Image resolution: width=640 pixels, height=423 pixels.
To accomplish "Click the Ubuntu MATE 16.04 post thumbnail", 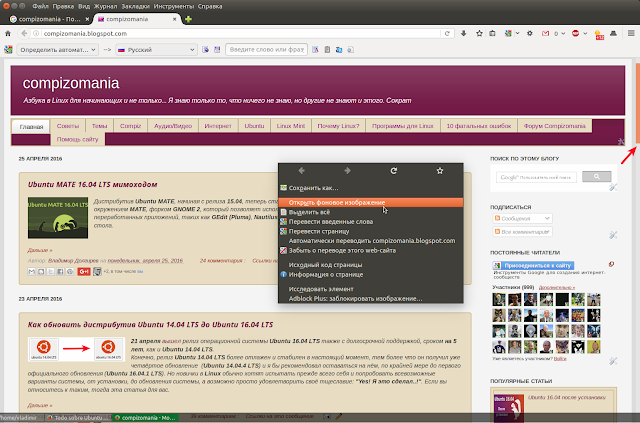I will [x=58, y=218].
